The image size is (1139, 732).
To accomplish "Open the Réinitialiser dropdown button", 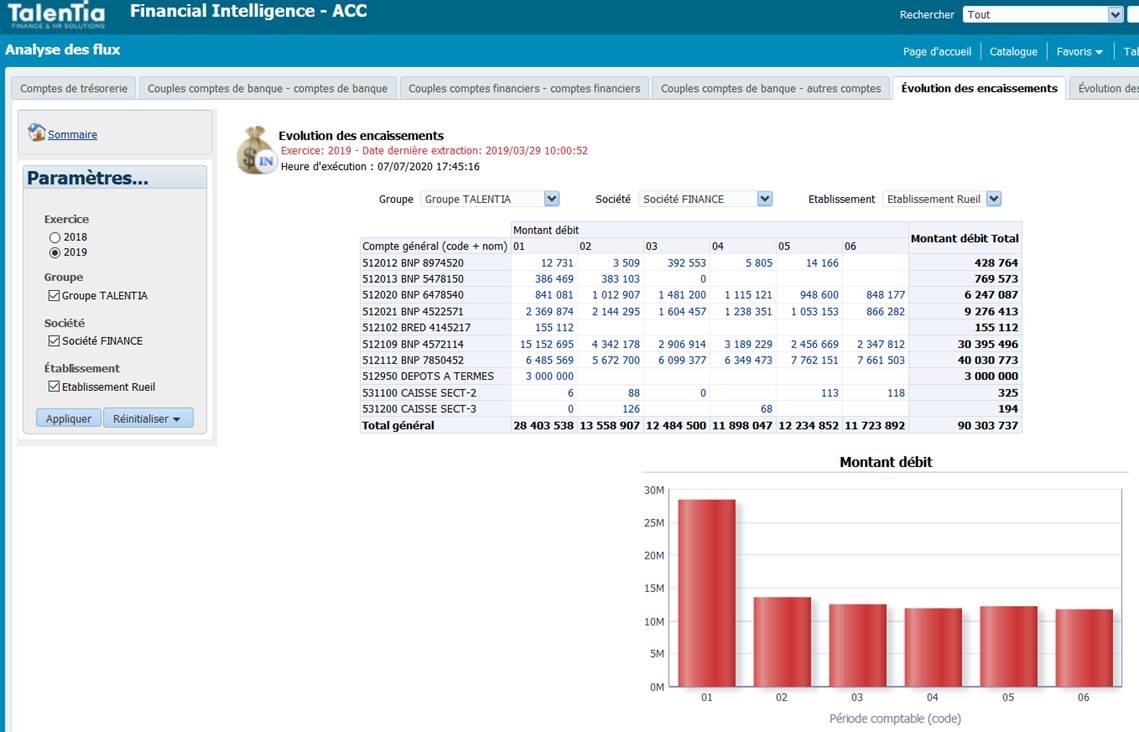I will tap(147, 418).
